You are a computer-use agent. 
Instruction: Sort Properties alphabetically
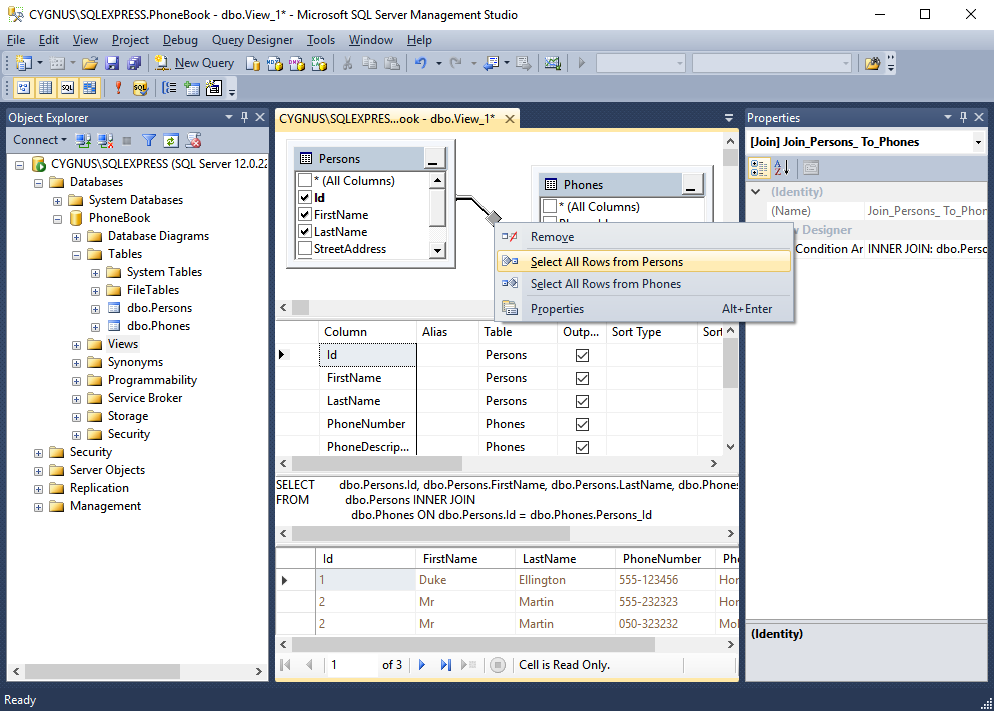(x=782, y=167)
